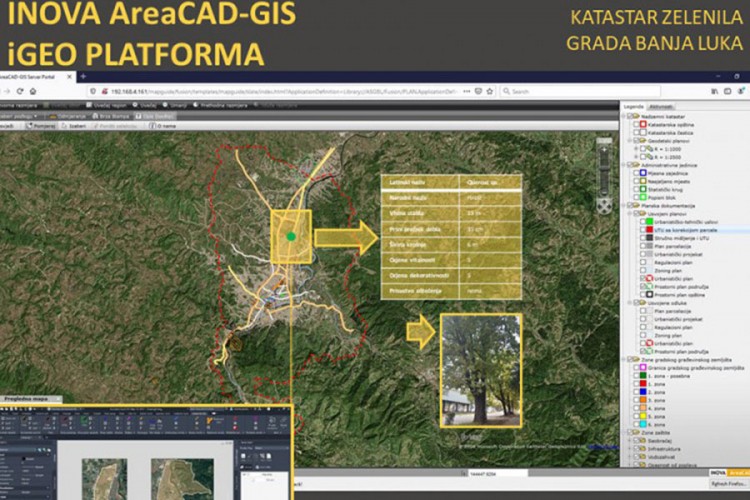The width and height of the screenshot is (750, 500).
Task: Go to the browser home page
Action: click(33, 91)
